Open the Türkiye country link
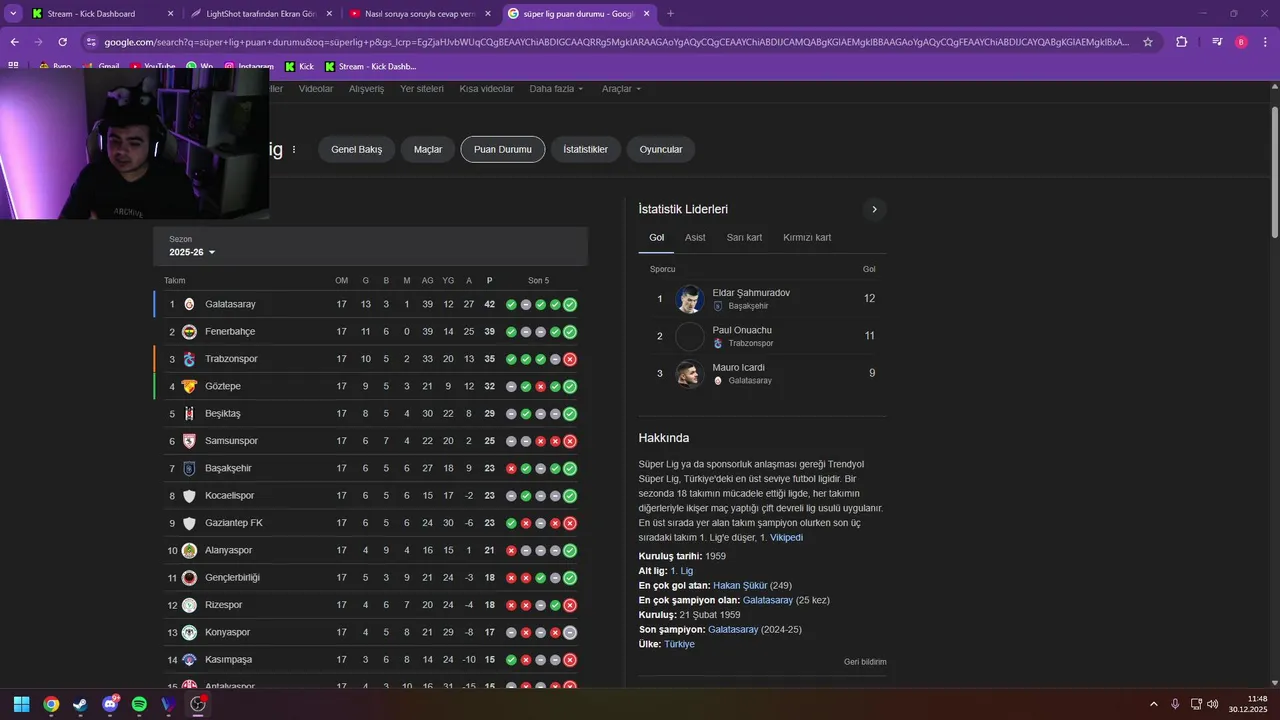The height and width of the screenshot is (720, 1280). tap(679, 644)
